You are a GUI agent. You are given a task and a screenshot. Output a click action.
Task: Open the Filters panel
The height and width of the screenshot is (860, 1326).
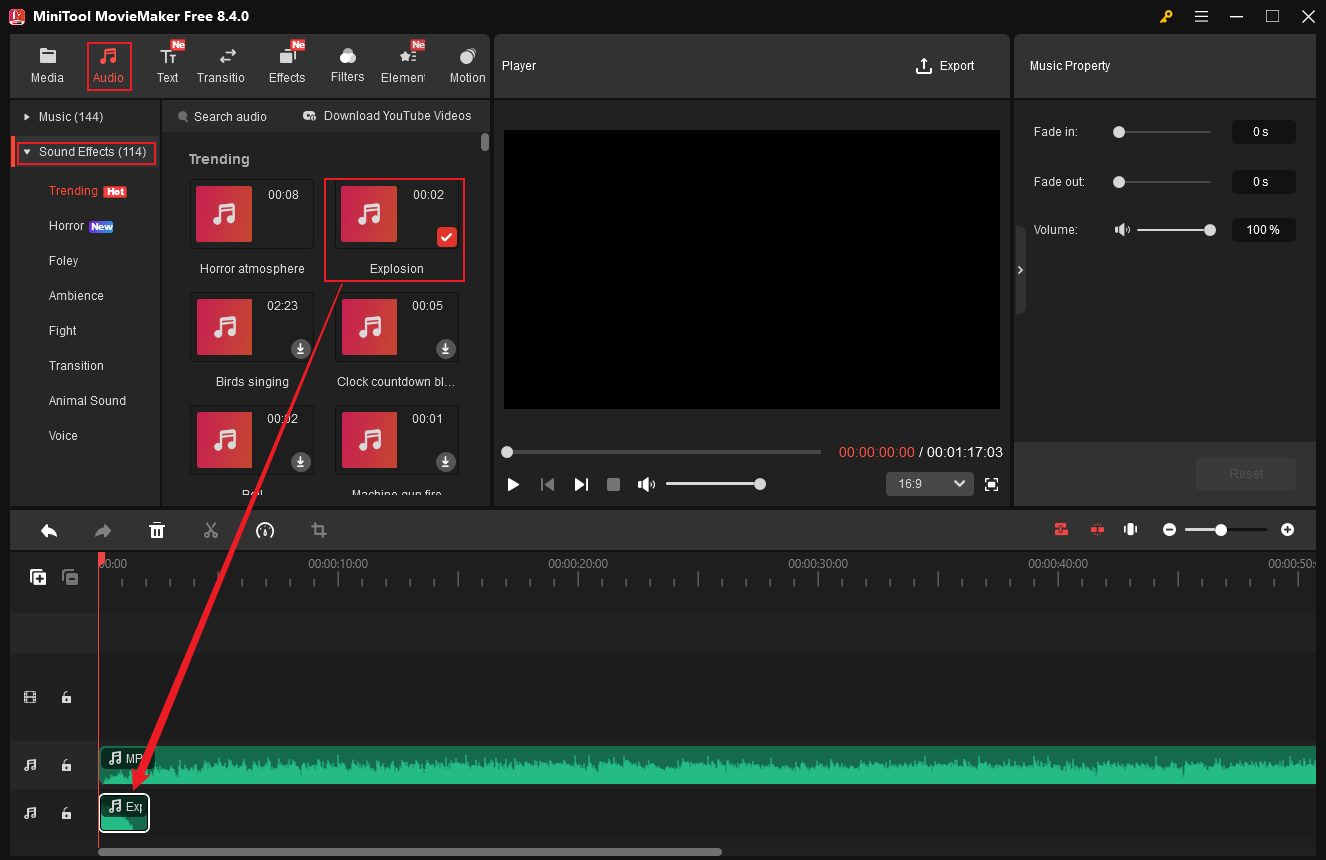tap(347, 65)
